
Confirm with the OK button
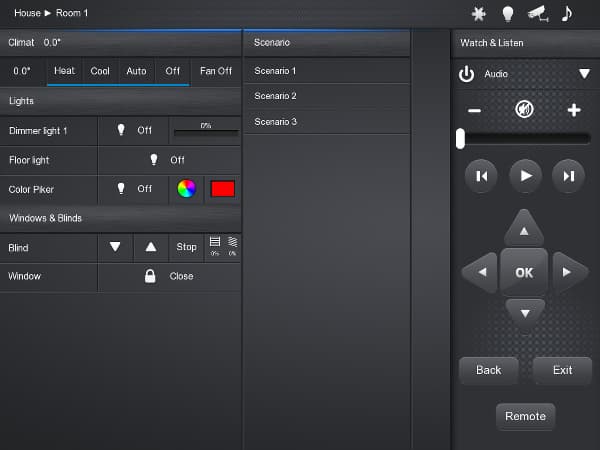pyautogui.click(x=524, y=272)
